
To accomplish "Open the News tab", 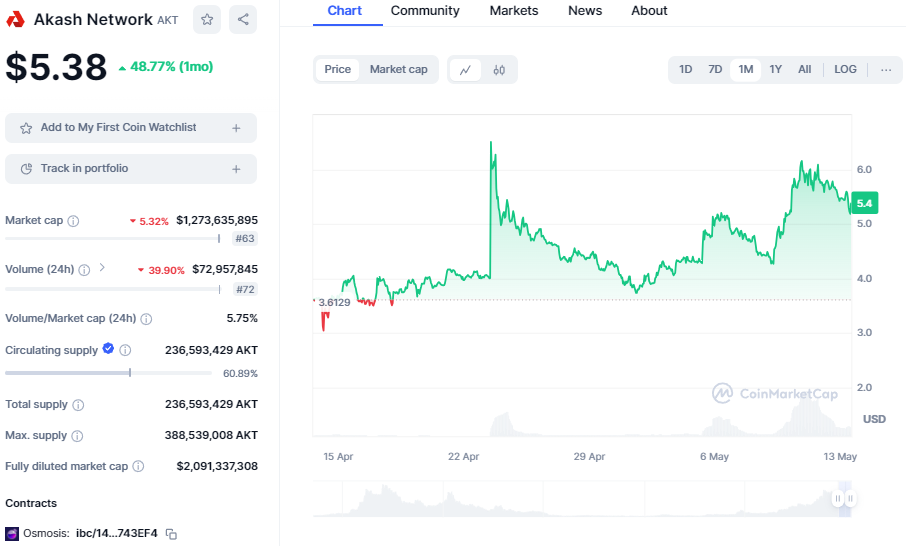I will coord(585,11).
